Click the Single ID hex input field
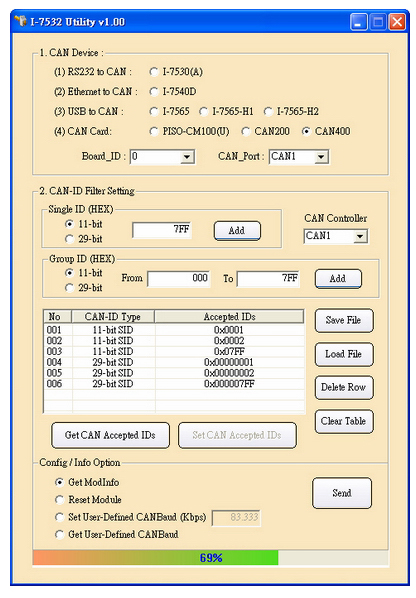The image size is (416, 598). [162, 230]
